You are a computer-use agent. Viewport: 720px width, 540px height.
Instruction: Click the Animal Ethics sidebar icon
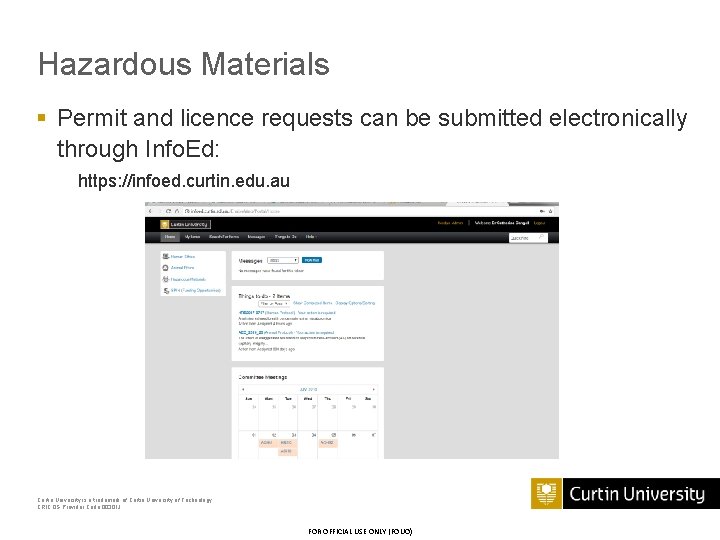(166, 267)
